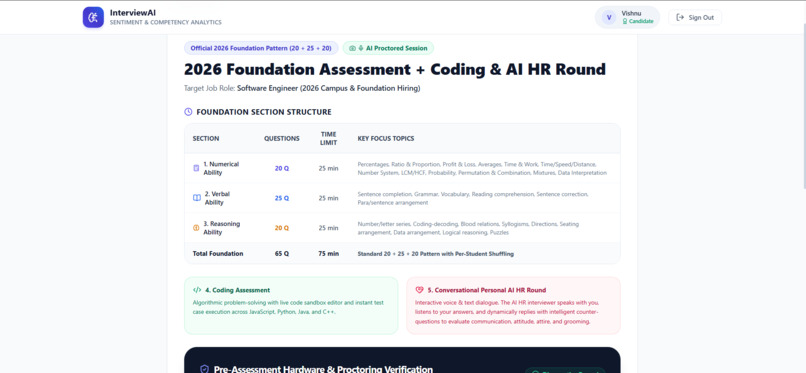Click the clock icon beside Foundation Section Structure
Image resolution: width=806 pixels, height=373 pixels.
pyautogui.click(x=188, y=112)
